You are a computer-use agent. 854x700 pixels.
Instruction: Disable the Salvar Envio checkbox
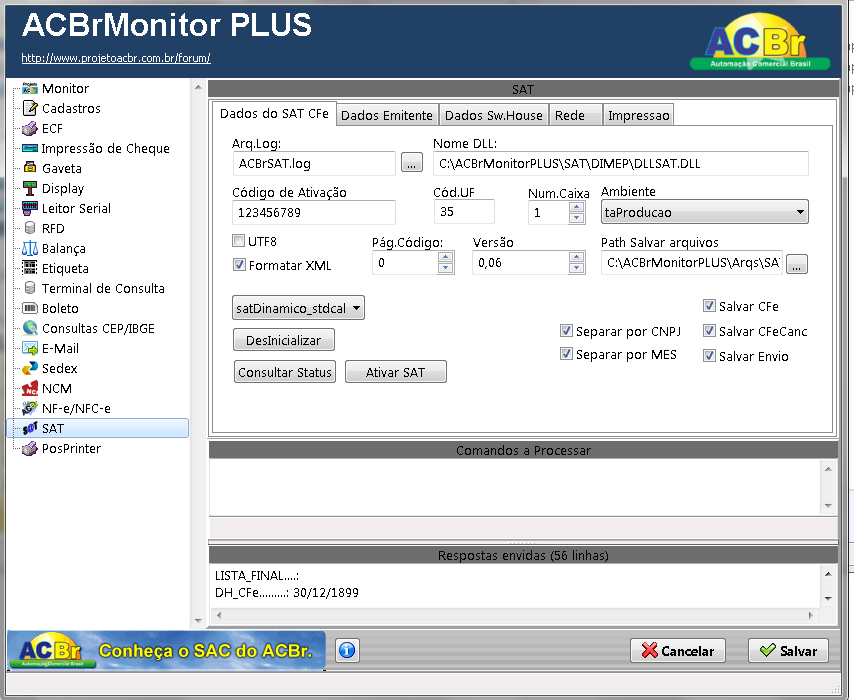709,356
